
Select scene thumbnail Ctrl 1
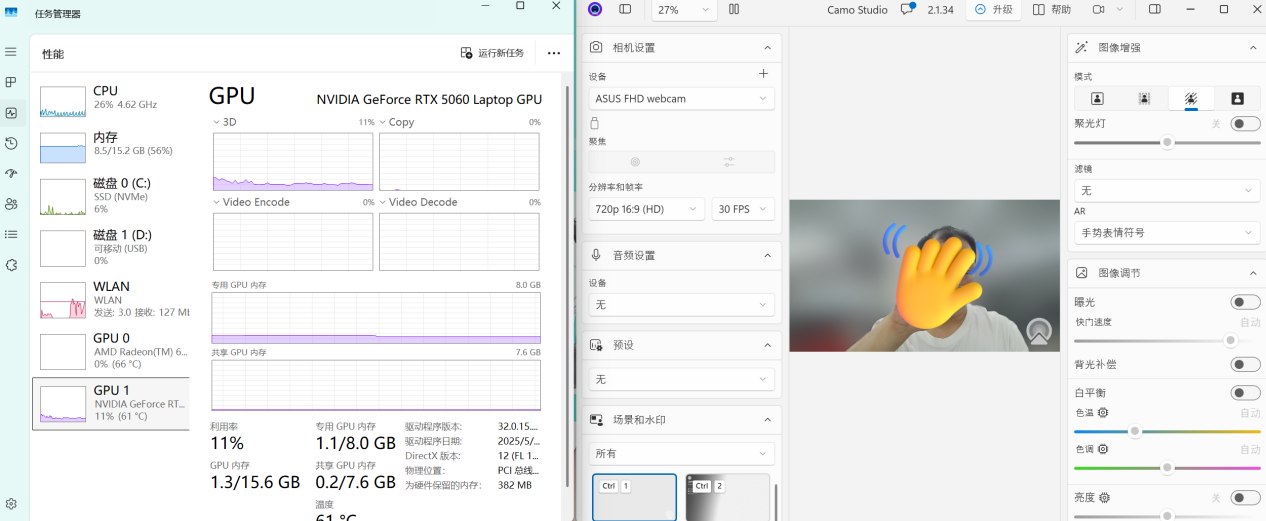pyautogui.click(x=634, y=497)
